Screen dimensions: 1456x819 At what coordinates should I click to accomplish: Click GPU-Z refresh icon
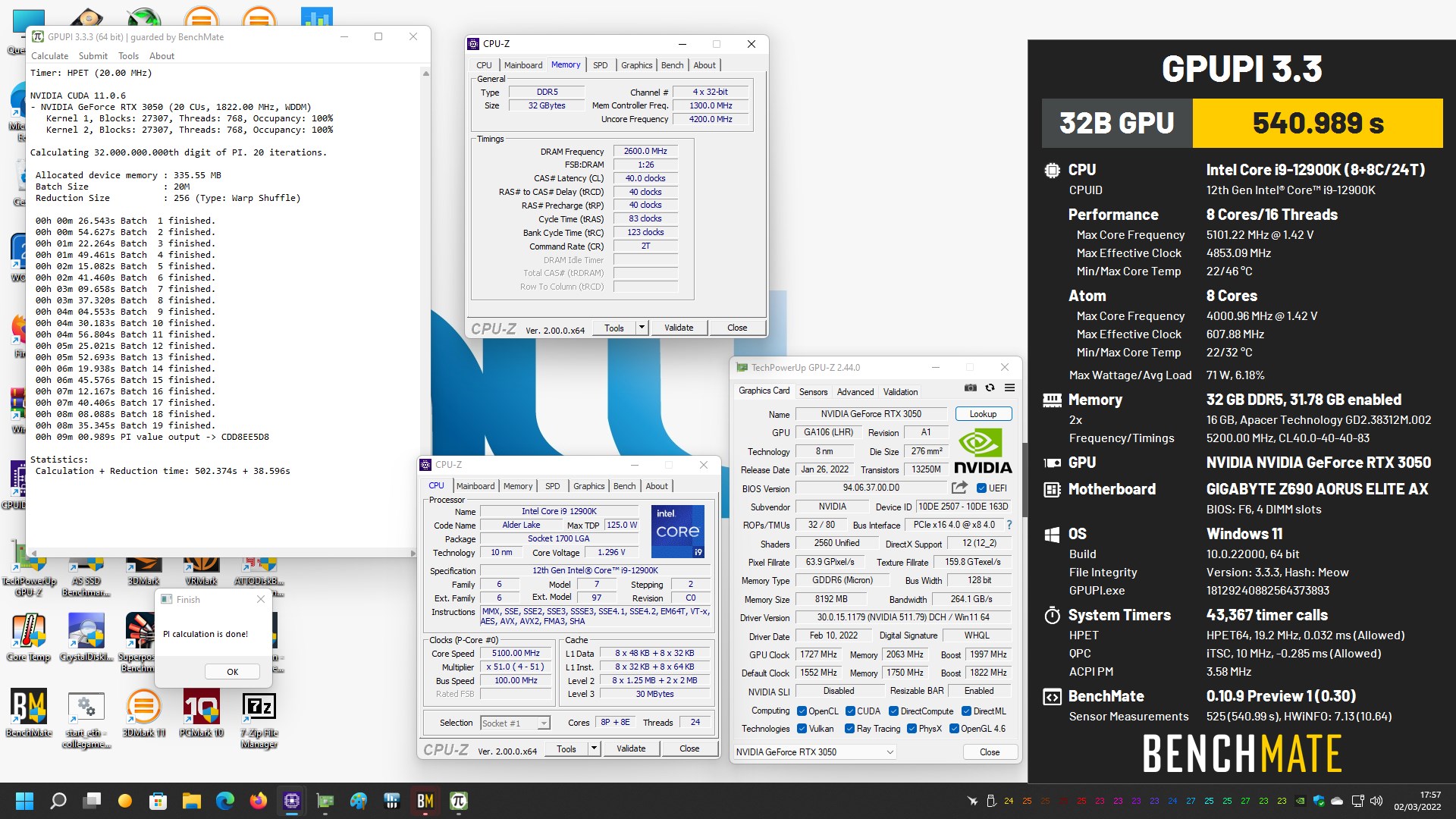990,388
